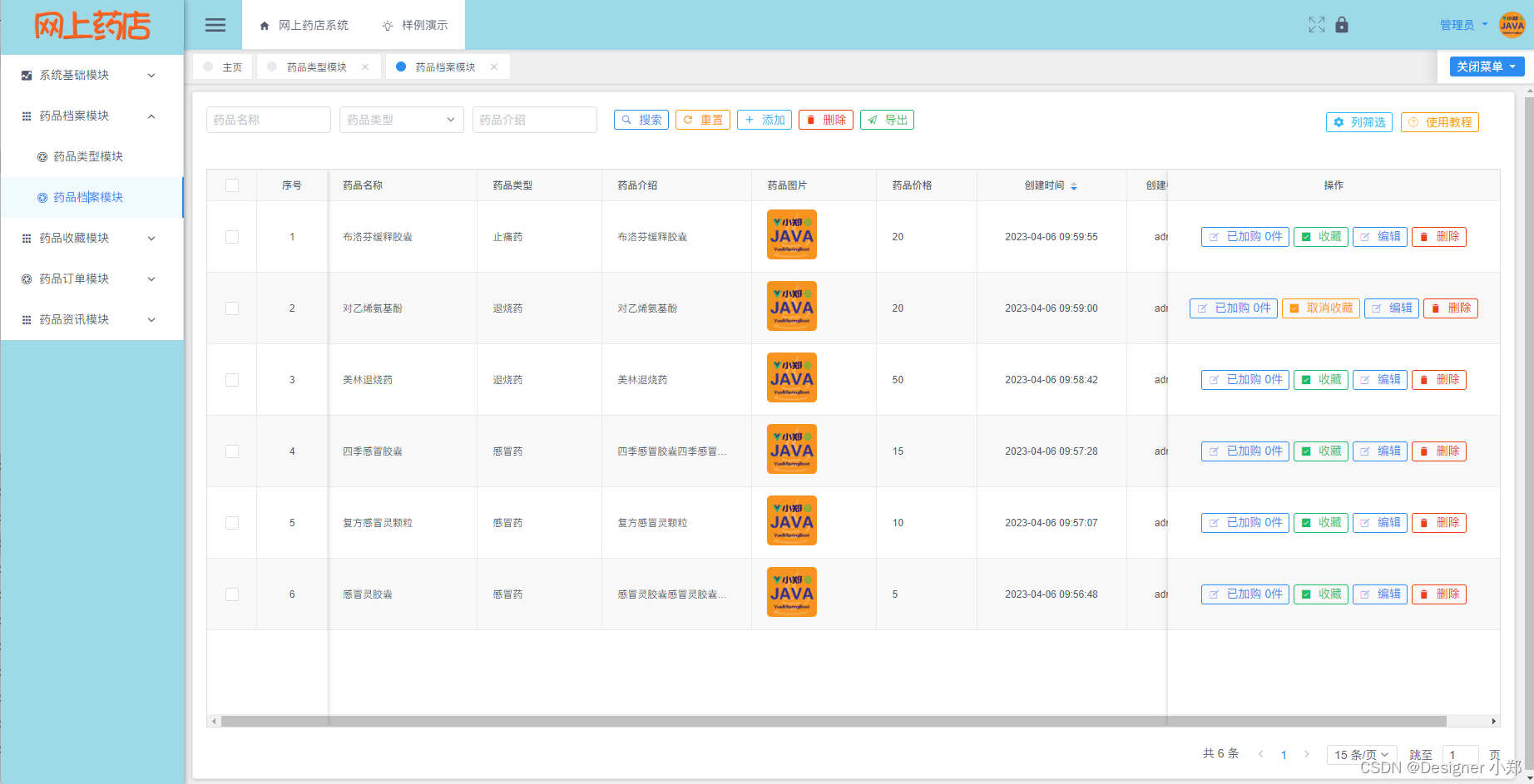
Task: Favorite 布洛芬缓释胶囊 with 收藏 button
Action: [1321, 237]
